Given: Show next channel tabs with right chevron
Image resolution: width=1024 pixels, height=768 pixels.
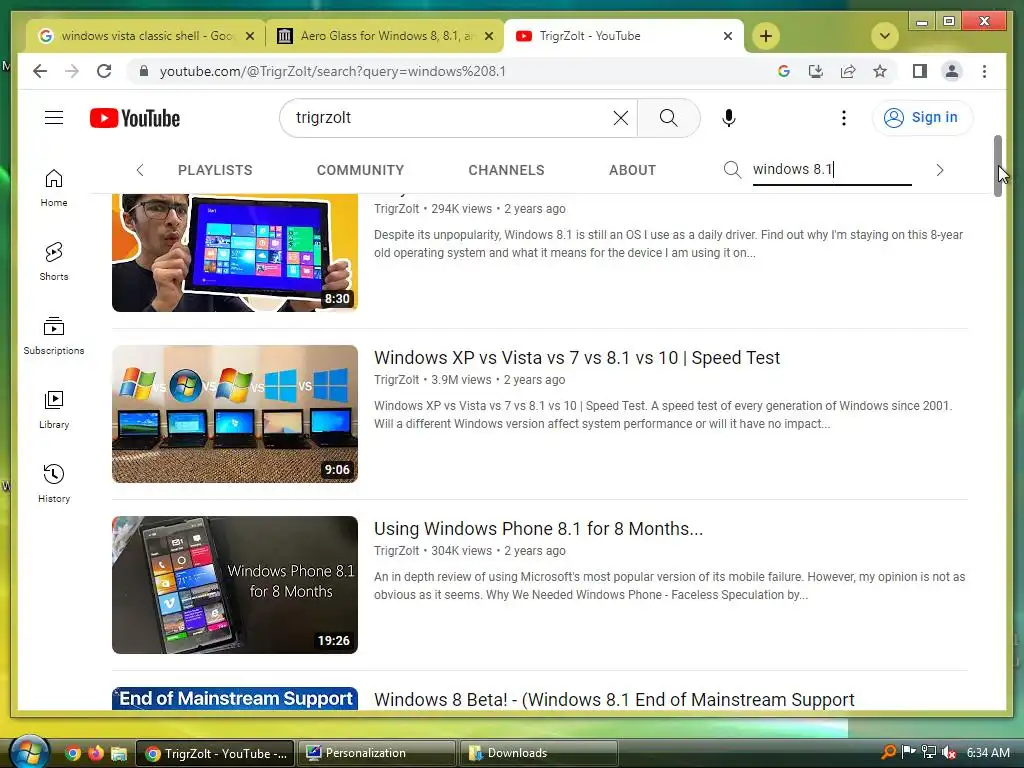Looking at the screenshot, I should point(940,170).
